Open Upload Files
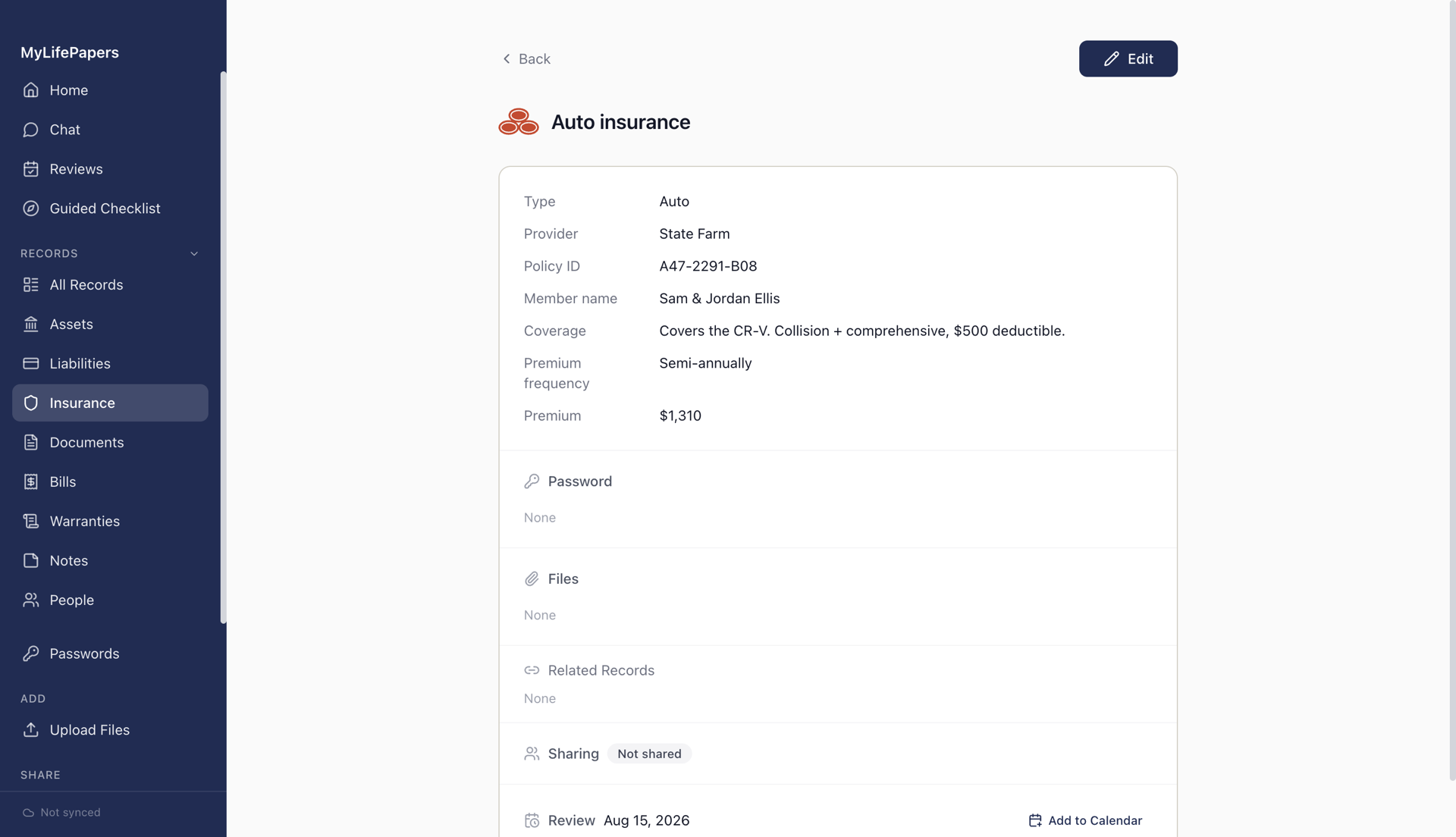The height and width of the screenshot is (837, 1456). point(110,730)
